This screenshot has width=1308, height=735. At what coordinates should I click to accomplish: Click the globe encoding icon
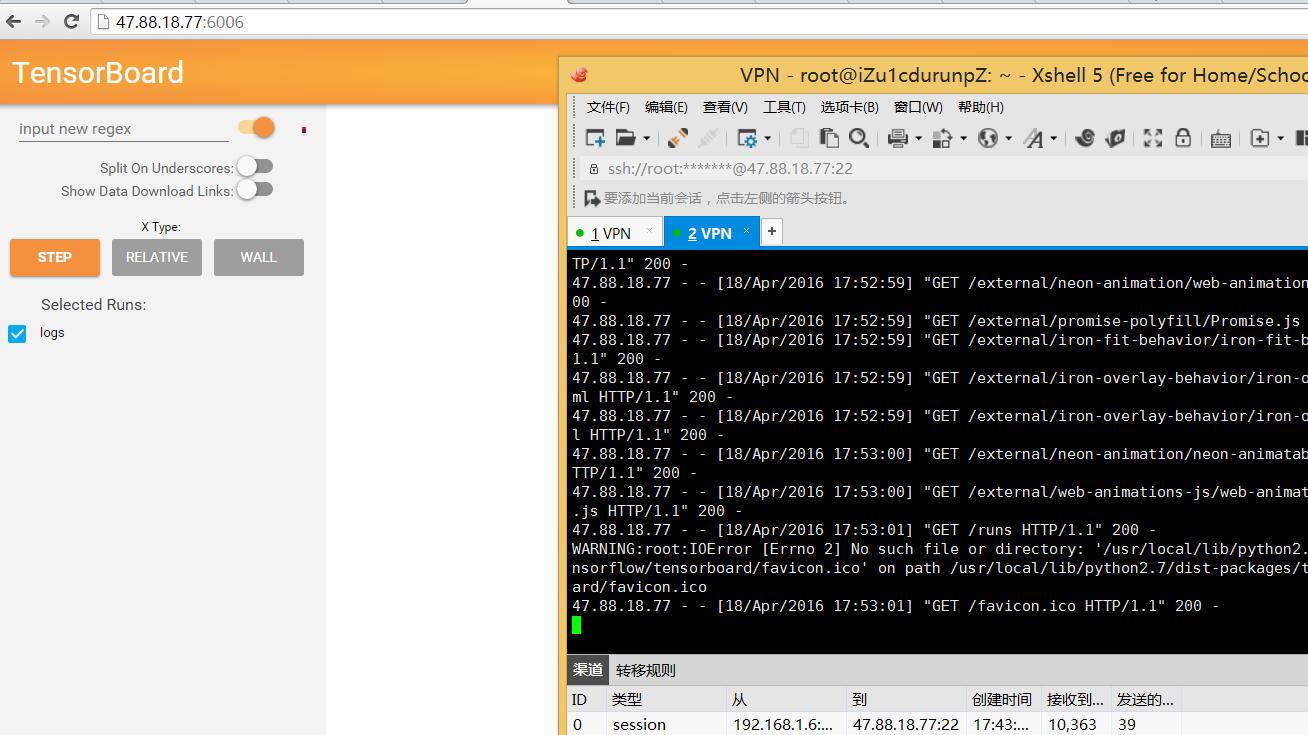(988, 138)
